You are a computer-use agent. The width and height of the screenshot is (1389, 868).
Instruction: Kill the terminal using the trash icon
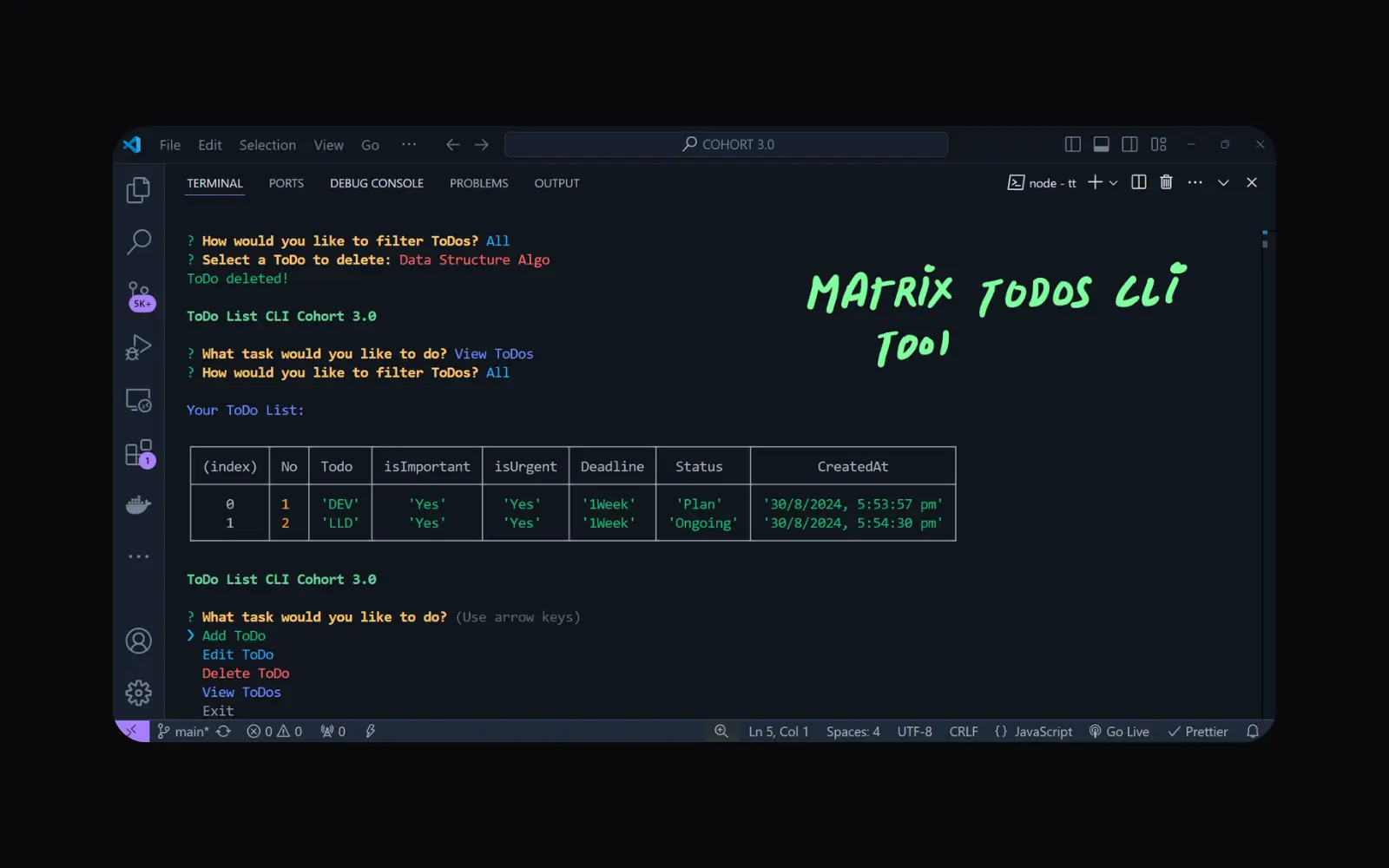point(1166,182)
